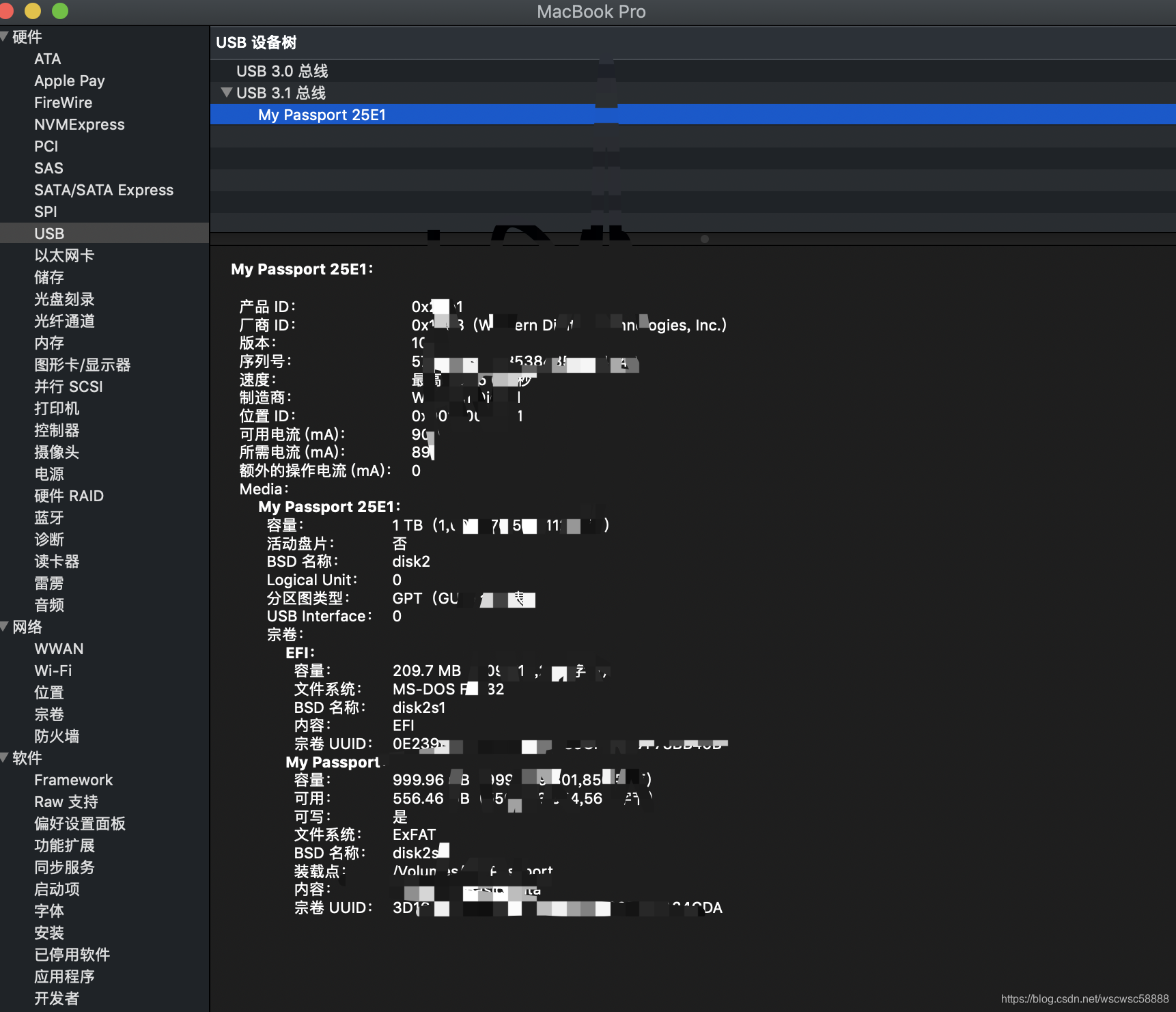Viewport: 1176px width, 1012px height.
Task: Click the green zoom window button
Action: click(x=60, y=11)
